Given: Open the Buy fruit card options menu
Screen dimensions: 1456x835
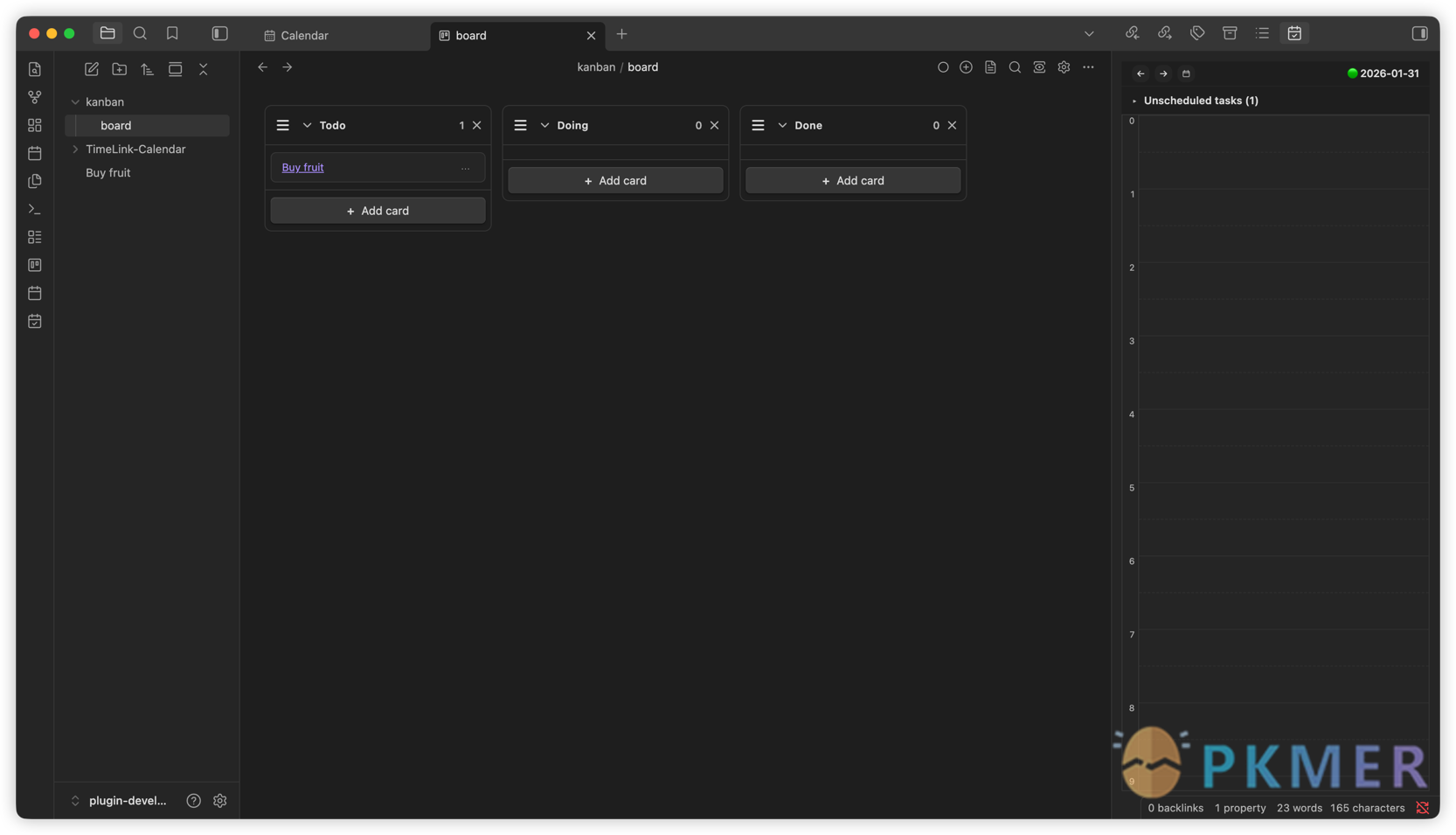Looking at the screenshot, I should (x=466, y=168).
